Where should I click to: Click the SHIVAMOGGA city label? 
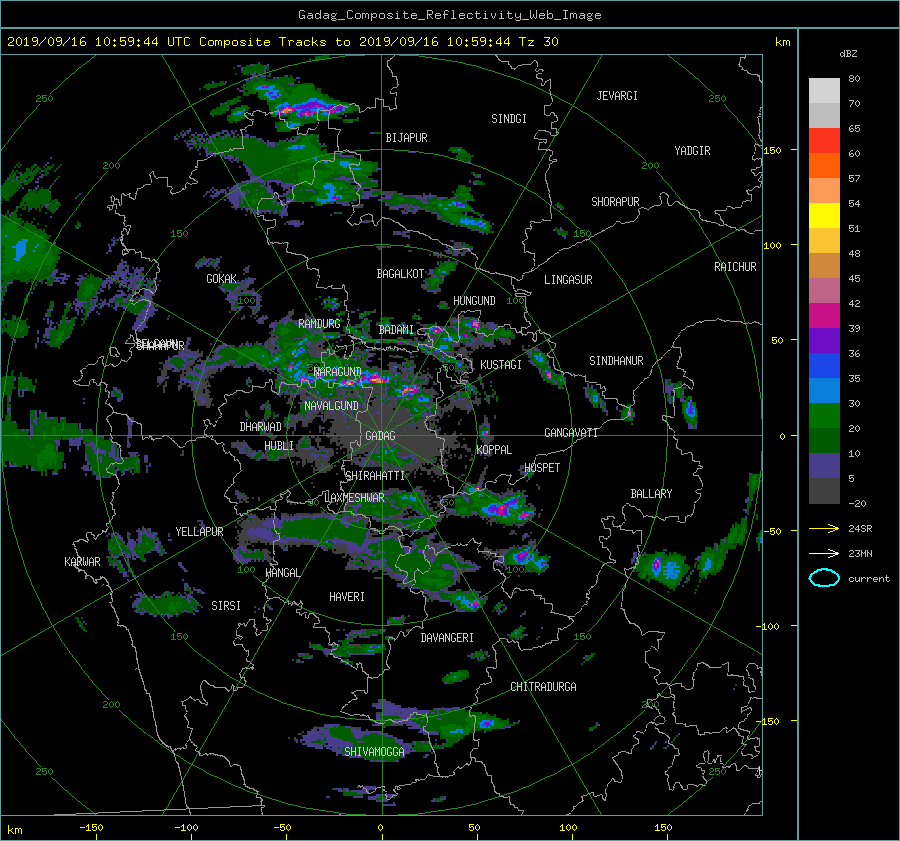(x=374, y=752)
